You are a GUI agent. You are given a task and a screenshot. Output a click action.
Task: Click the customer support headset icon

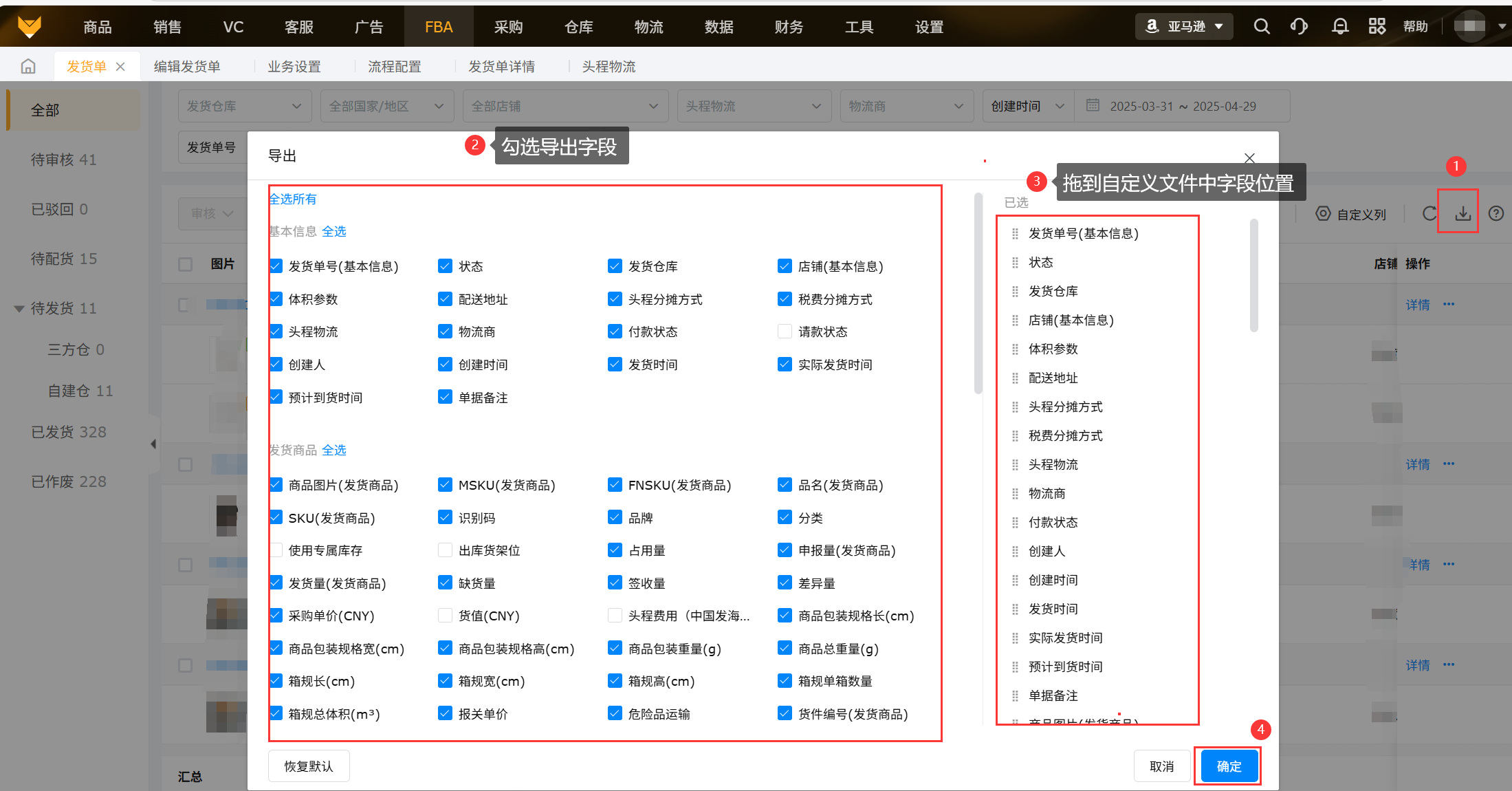[x=1299, y=27]
